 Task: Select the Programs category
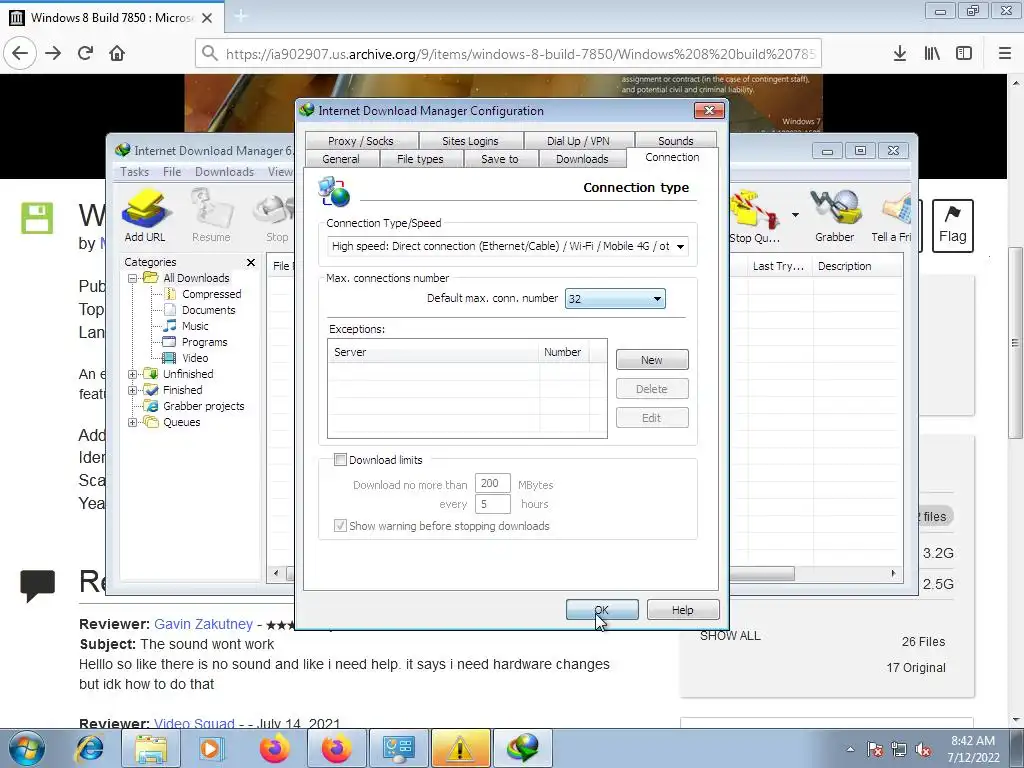[204, 342]
